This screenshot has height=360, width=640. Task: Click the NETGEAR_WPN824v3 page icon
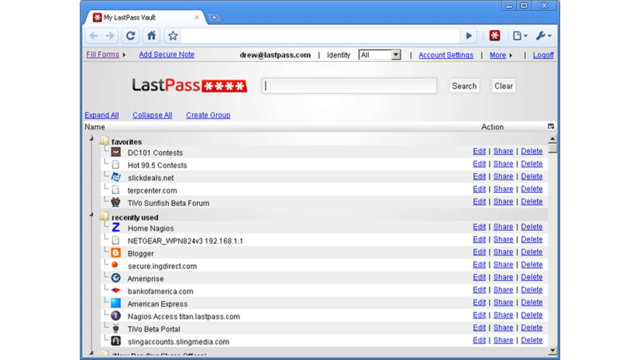pos(116,240)
